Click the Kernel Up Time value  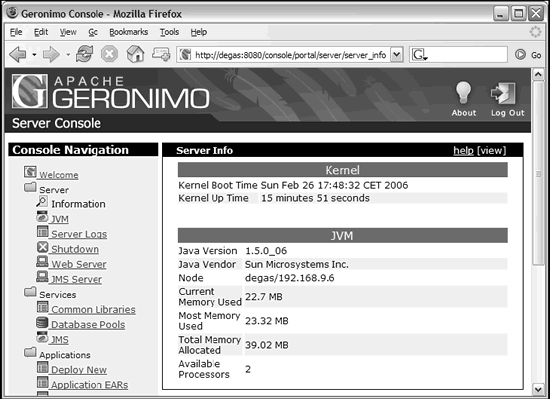click(315, 198)
